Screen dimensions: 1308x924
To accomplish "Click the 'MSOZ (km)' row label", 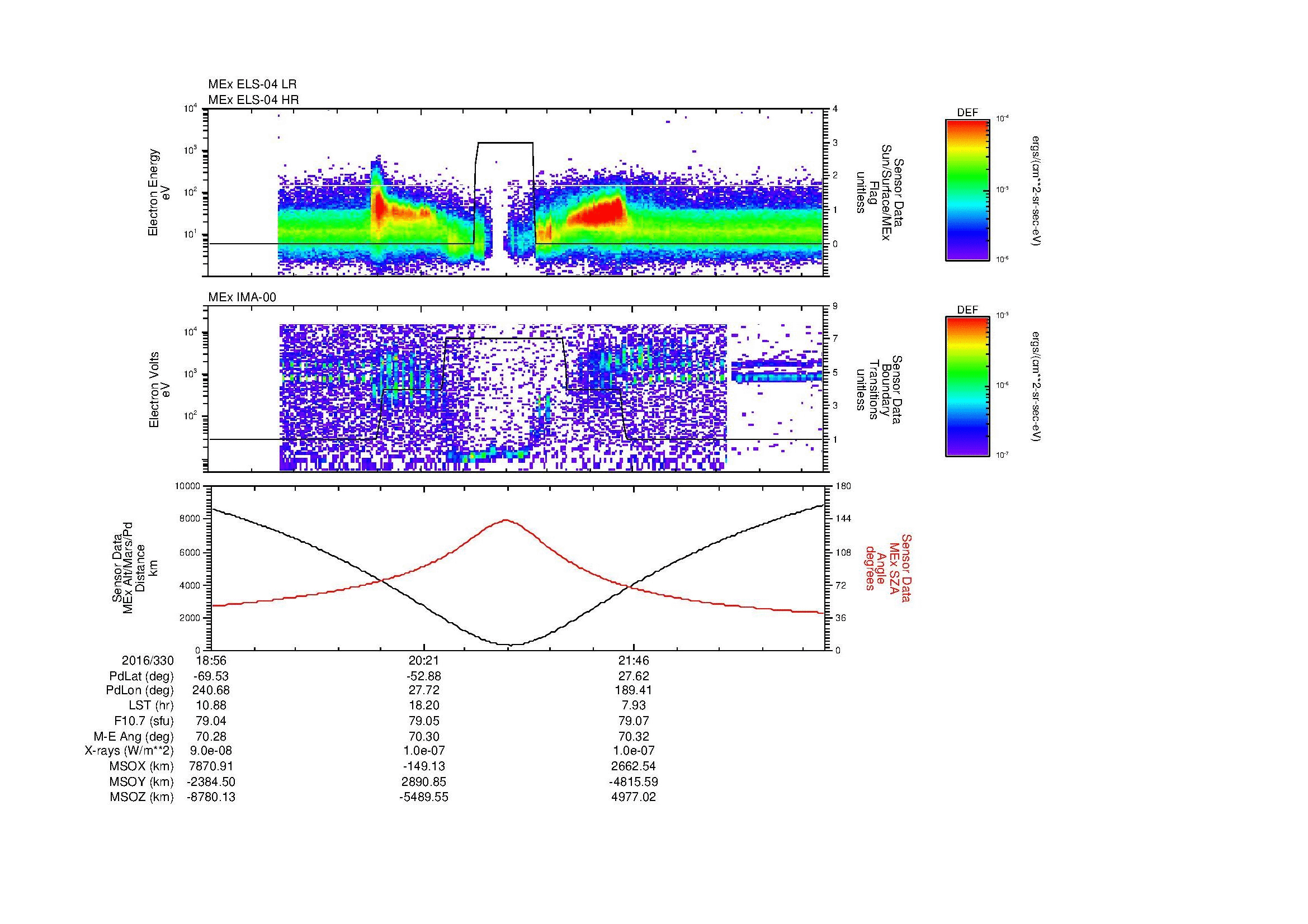I will (x=141, y=797).
